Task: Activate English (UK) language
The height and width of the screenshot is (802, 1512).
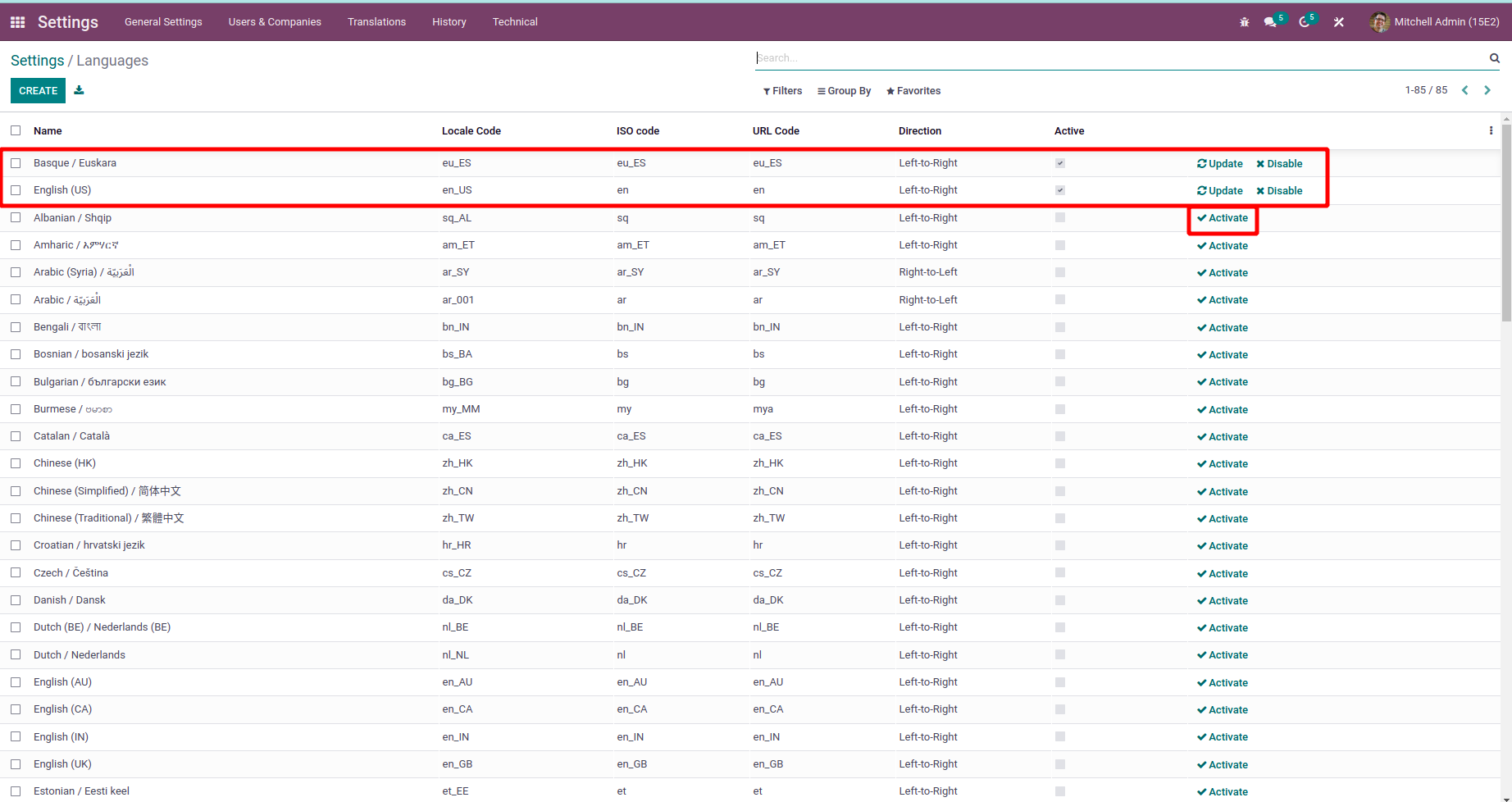Action: pyautogui.click(x=1223, y=765)
